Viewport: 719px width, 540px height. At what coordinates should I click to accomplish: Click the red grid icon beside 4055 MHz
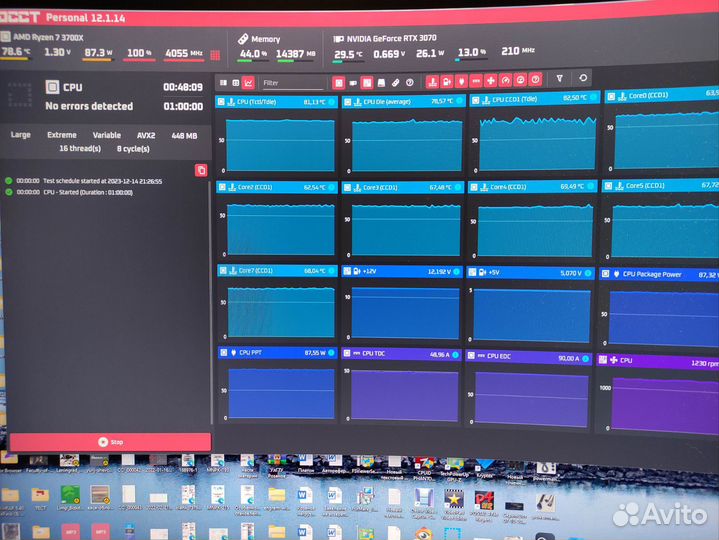215,55
